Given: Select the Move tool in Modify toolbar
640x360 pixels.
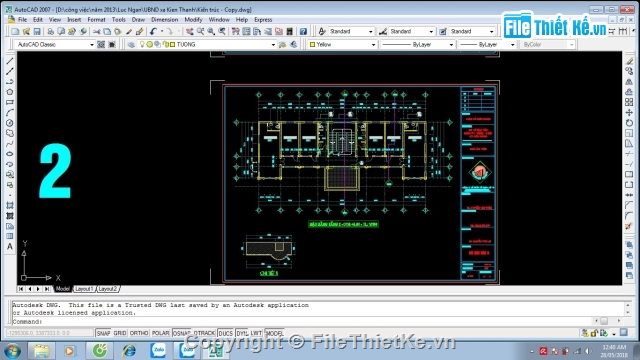Looking at the screenshot, I should [629, 112].
